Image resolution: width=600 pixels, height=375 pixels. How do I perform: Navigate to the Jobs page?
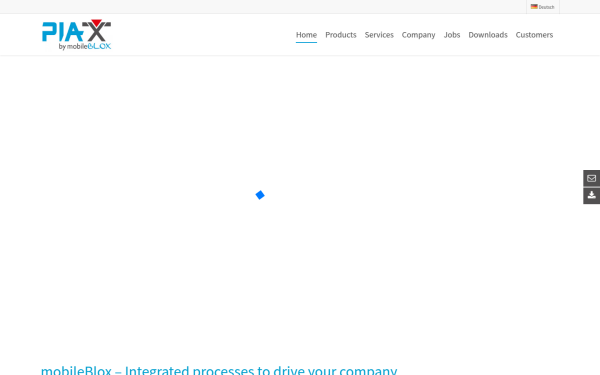452,35
